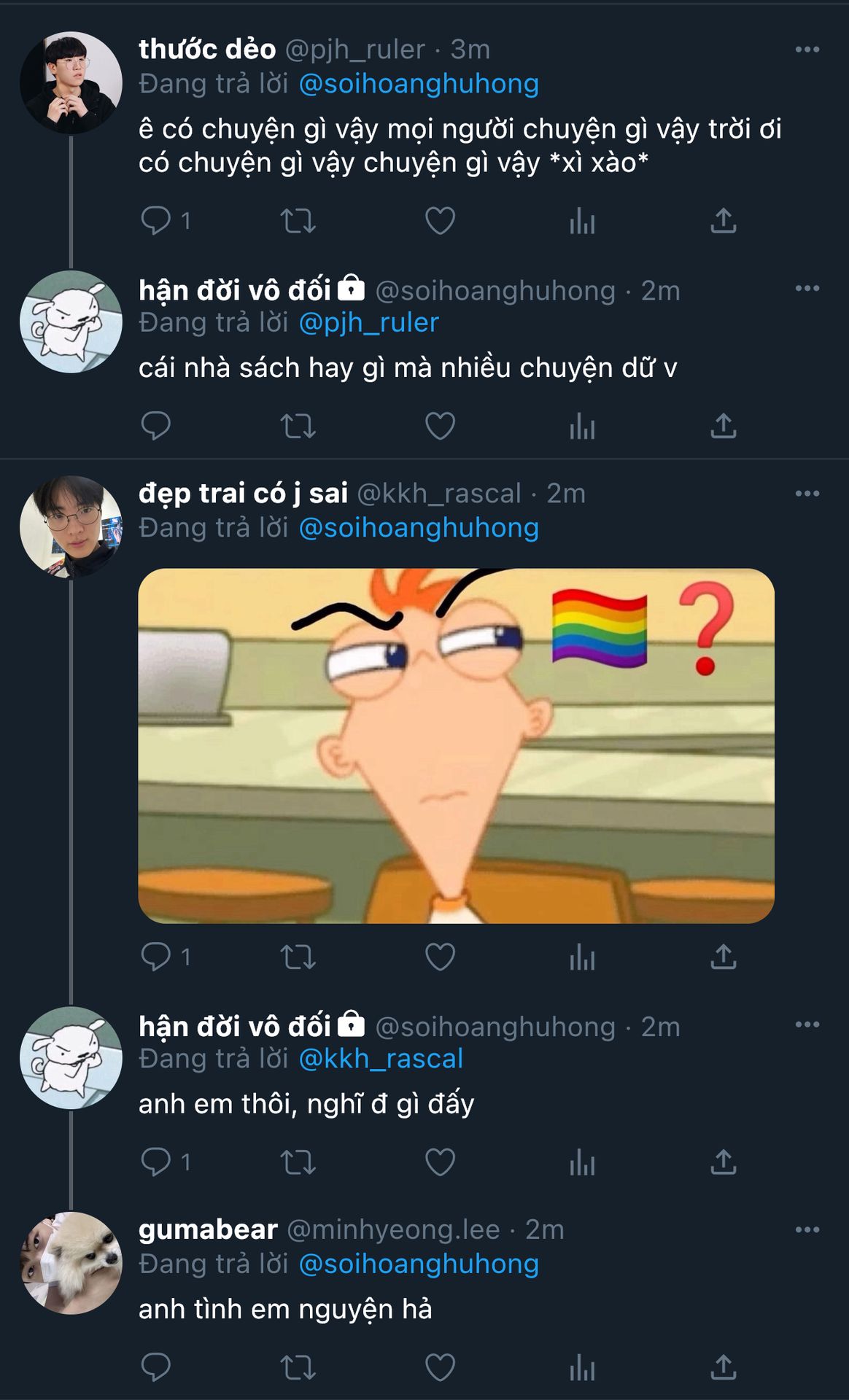View analytics for gumabear's tweet
The width and height of the screenshot is (849, 1400).
click(582, 1367)
